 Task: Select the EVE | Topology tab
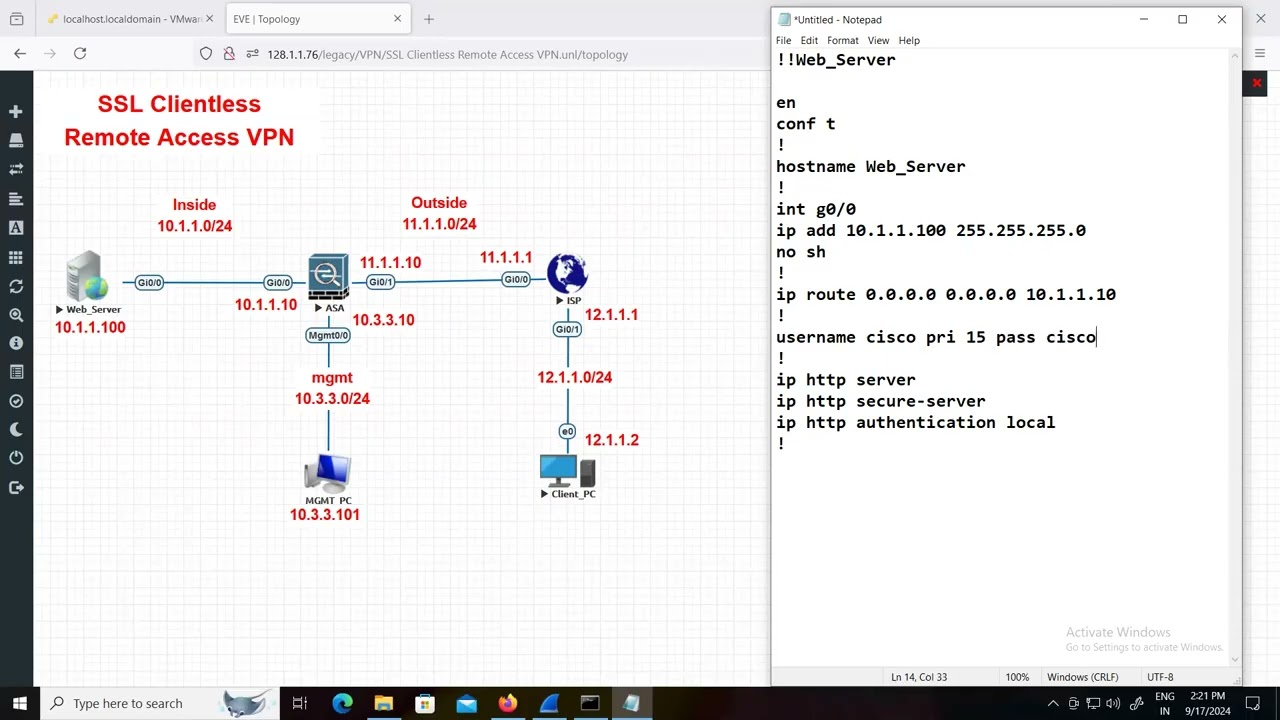point(308,19)
